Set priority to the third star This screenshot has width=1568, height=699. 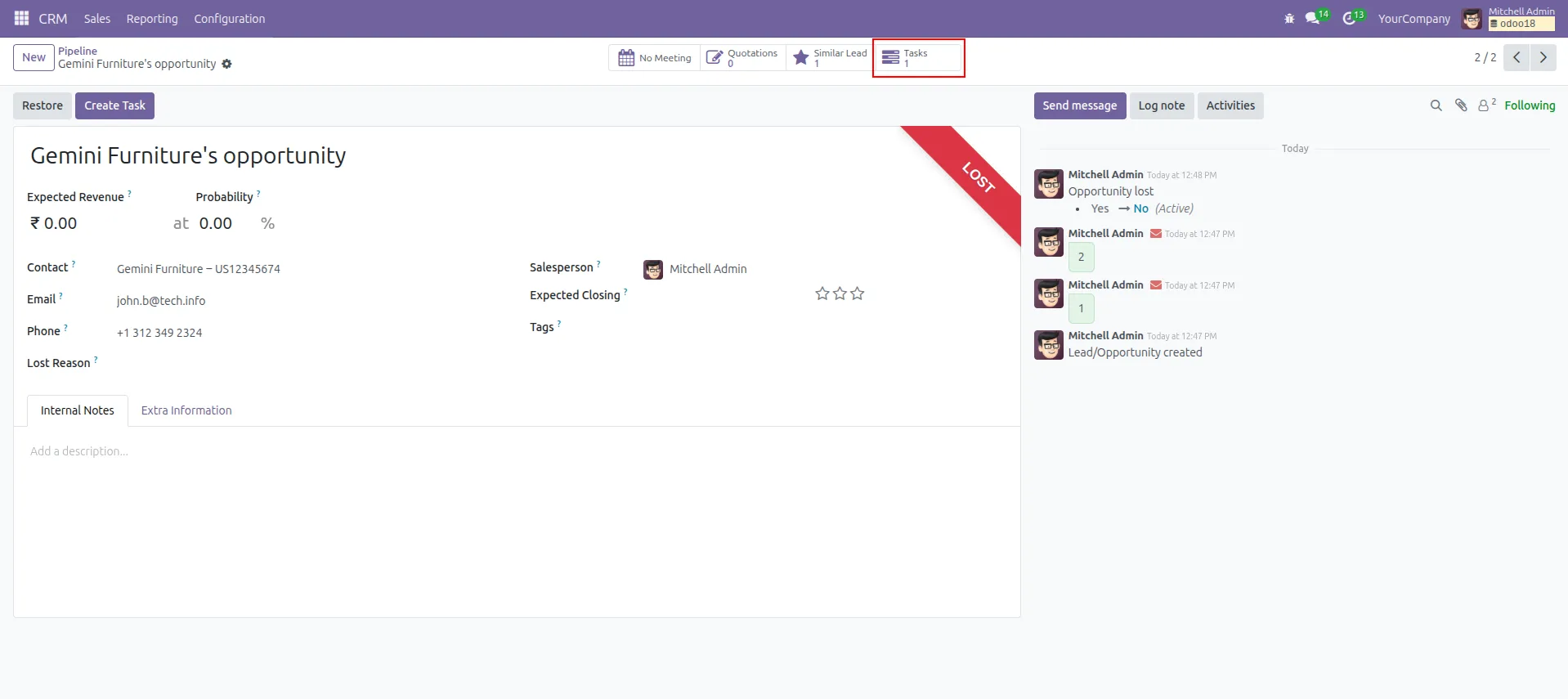click(x=858, y=293)
